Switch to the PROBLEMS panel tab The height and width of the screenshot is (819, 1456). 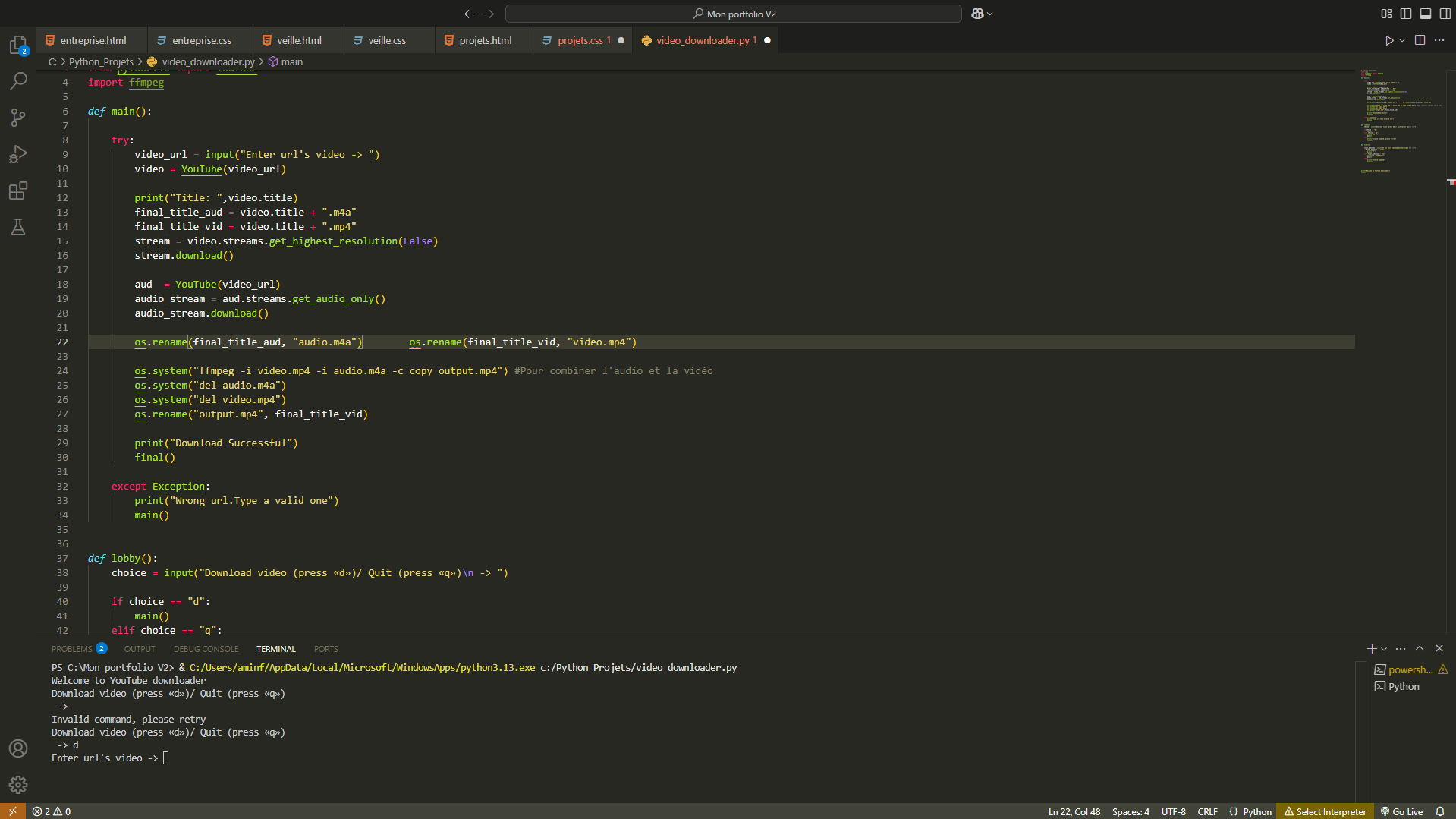pos(72,649)
